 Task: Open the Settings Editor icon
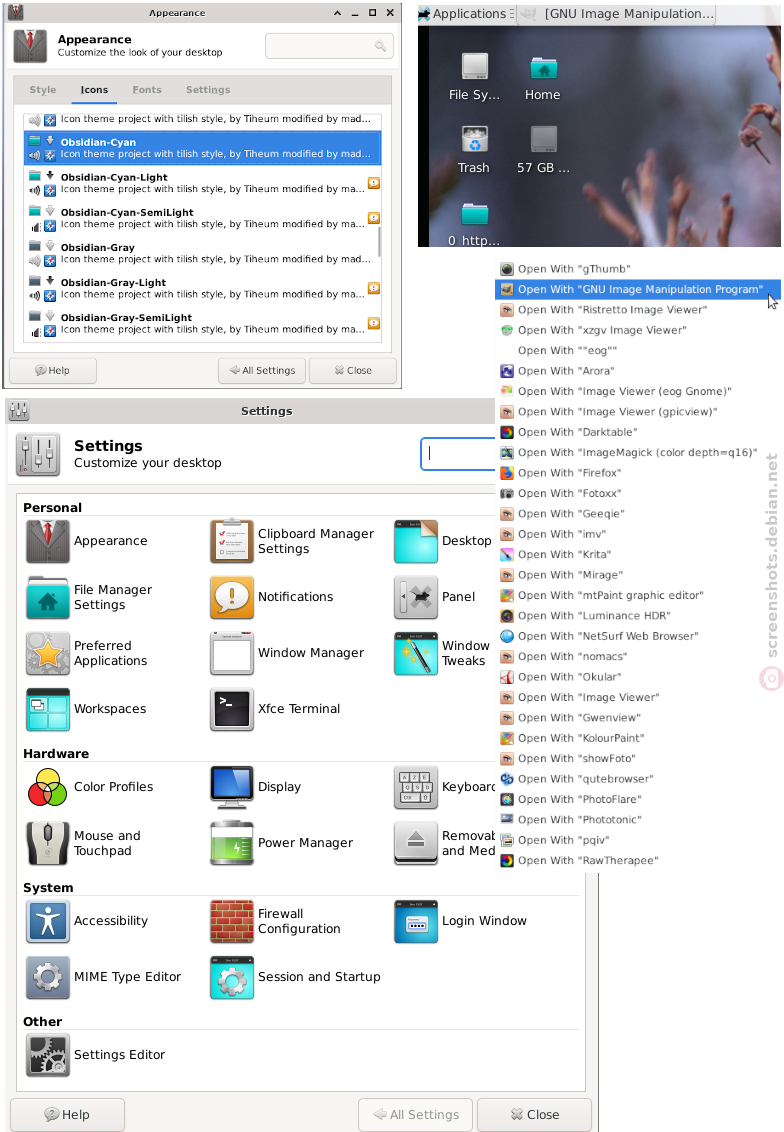point(48,1055)
